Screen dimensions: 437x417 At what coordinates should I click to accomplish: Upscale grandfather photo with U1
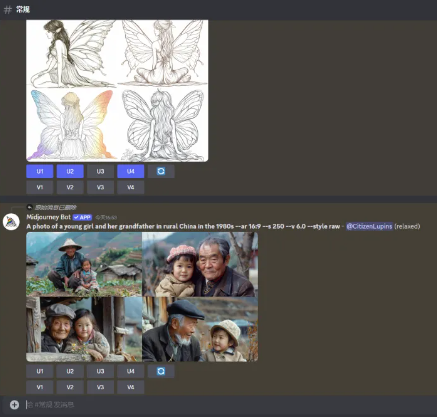click(x=40, y=371)
